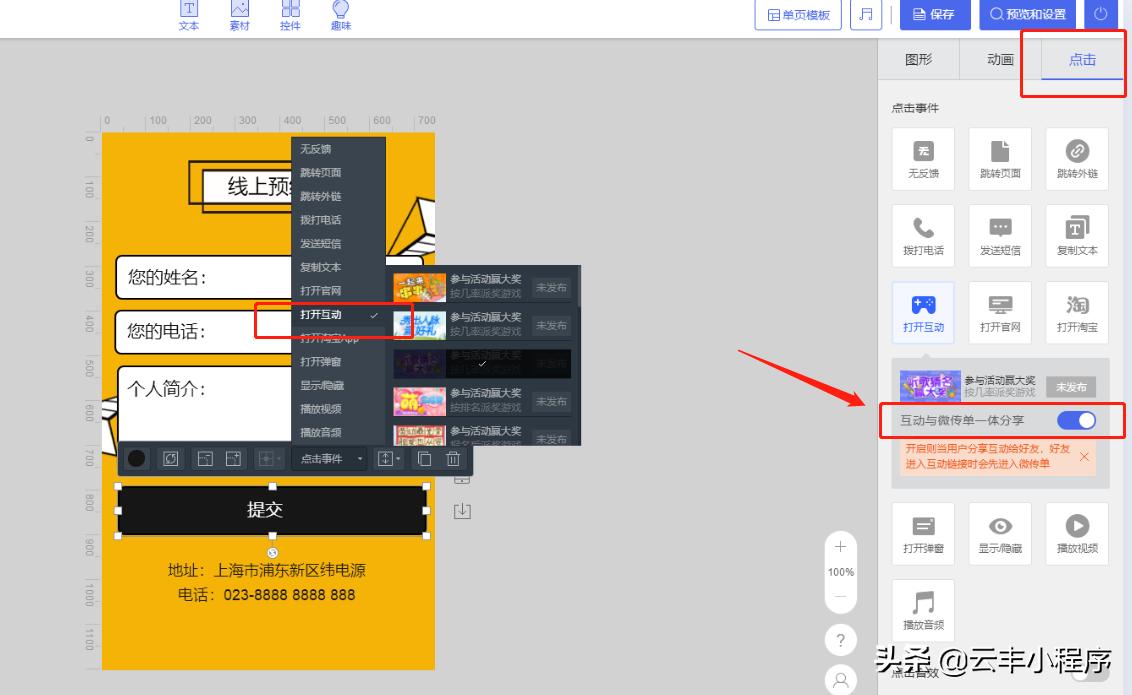The height and width of the screenshot is (695, 1132).
Task: Switch to the 动画 tab
Action: tap(1000, 59)
